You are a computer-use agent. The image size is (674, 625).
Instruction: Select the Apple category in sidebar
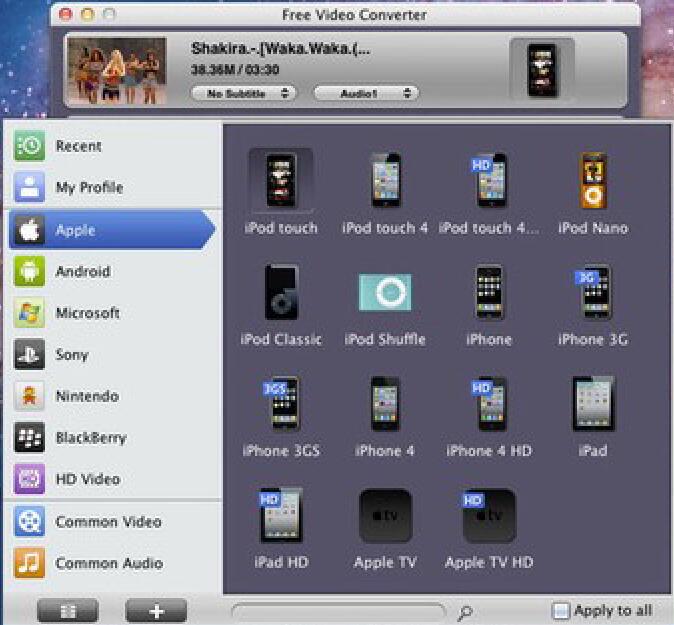pyautogui.click(x=112, y=230)
